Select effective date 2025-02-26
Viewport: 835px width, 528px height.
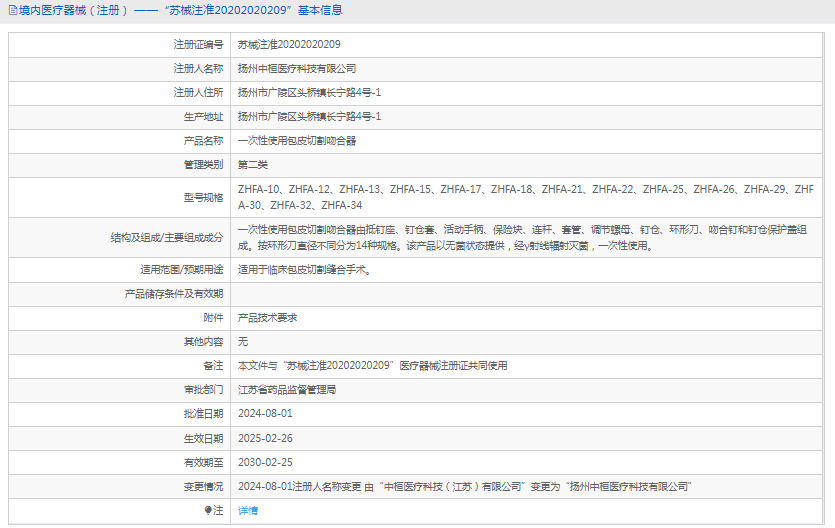[x=265, y=439]
